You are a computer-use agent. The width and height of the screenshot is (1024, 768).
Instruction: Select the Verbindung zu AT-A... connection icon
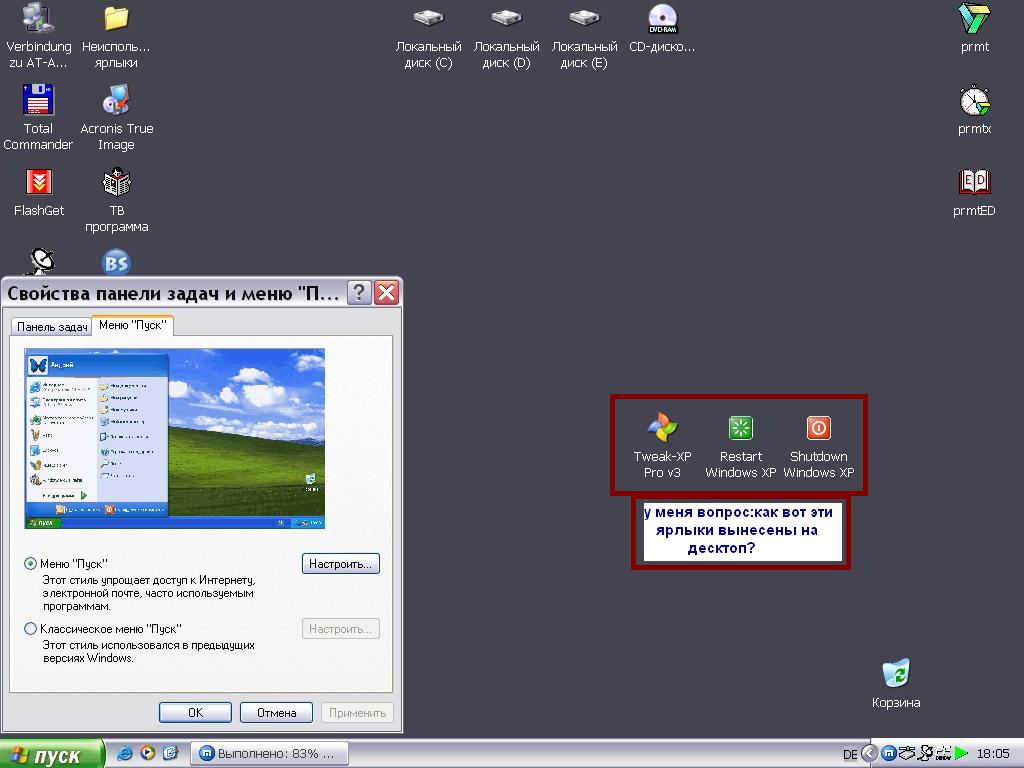39,36
